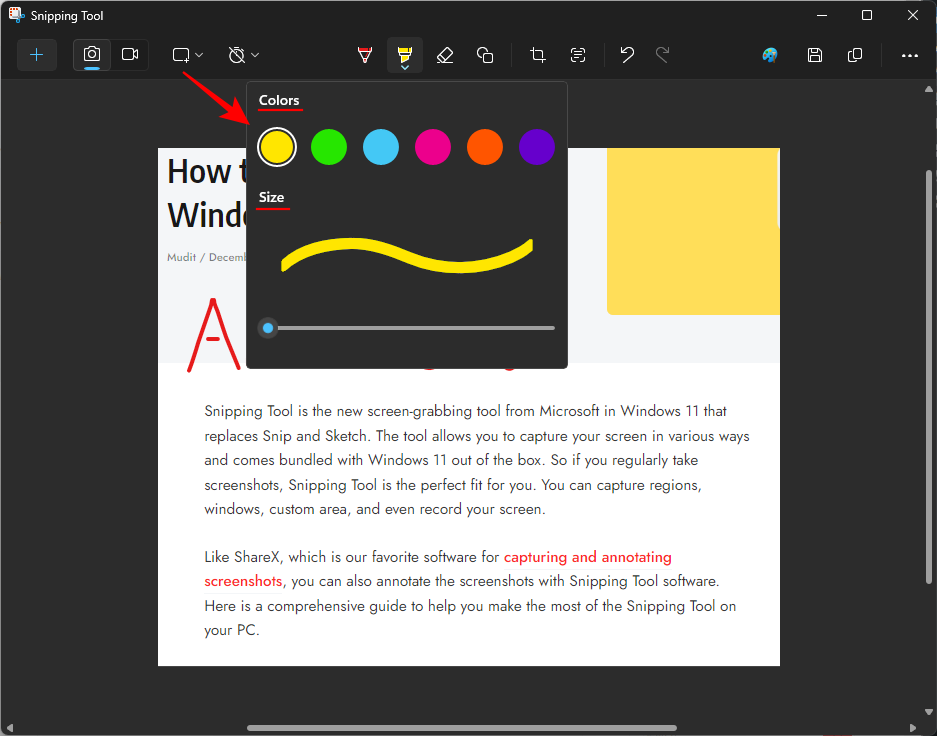
Task: Click the "Mudit / Decem" byline text
Action: tap(206, 257)
